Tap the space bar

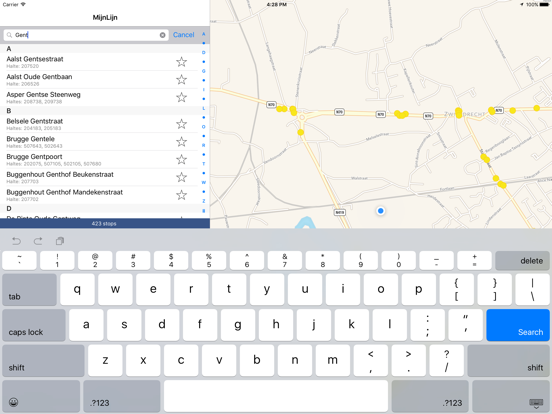[276, 396]
